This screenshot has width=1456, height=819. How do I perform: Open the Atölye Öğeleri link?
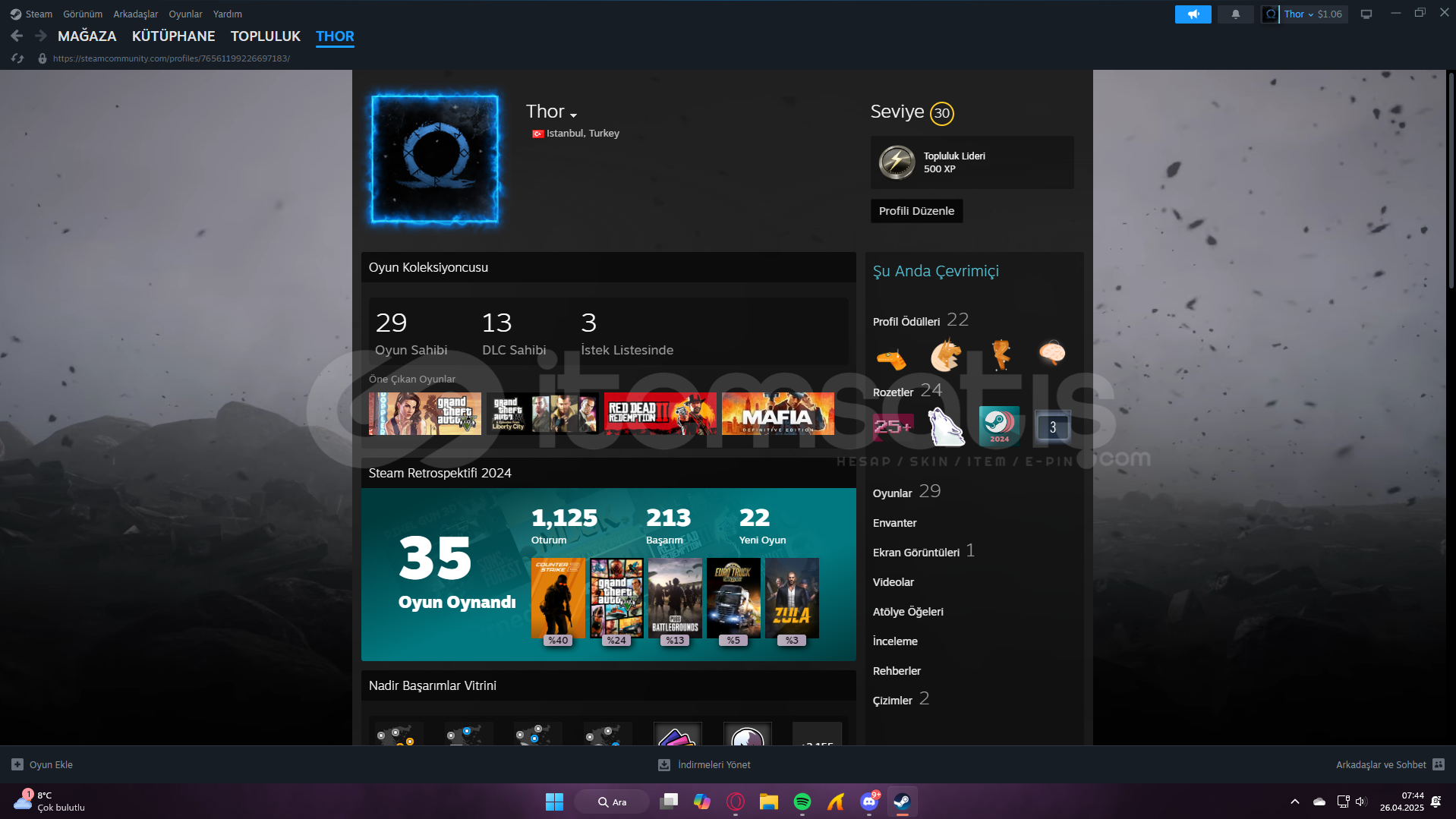(x=908, y=612)
